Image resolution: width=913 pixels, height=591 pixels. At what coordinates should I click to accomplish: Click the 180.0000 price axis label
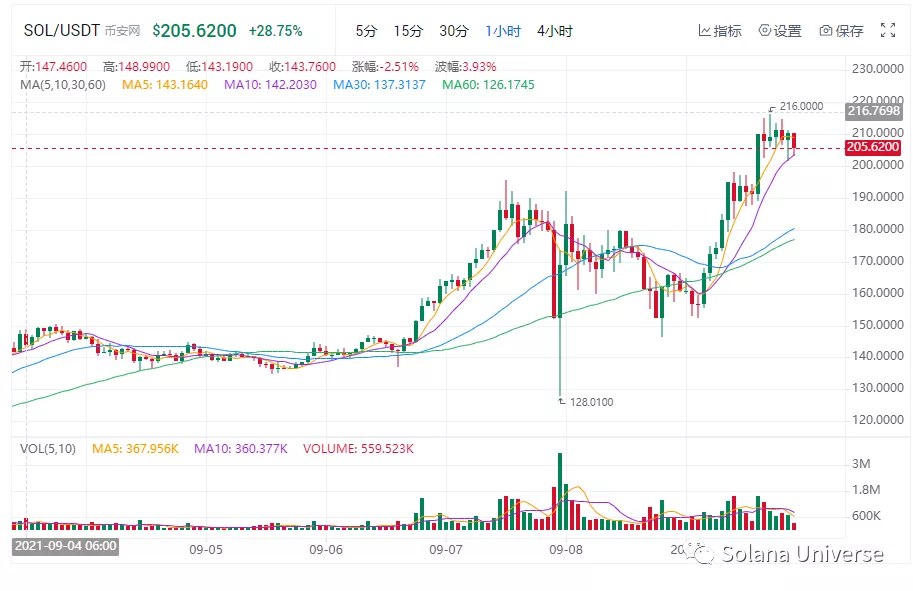[x=877, y=229]
